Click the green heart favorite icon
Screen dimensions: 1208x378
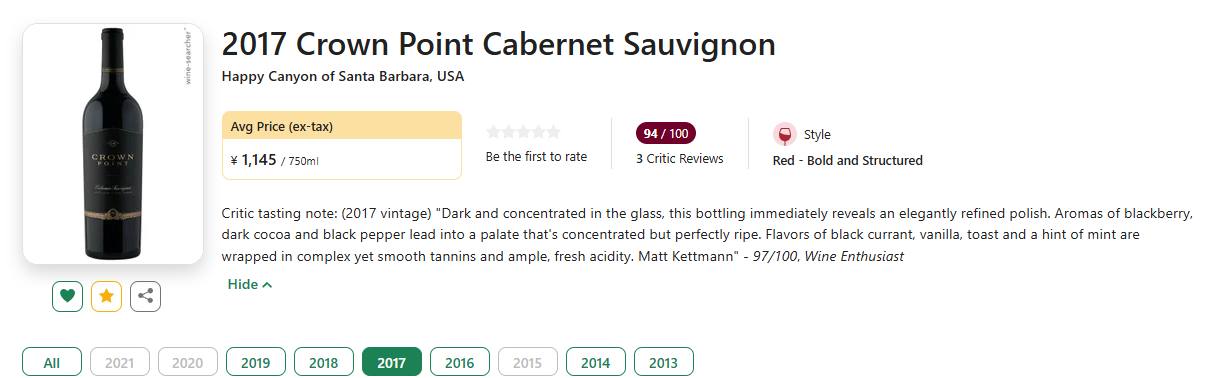(67, 296)
